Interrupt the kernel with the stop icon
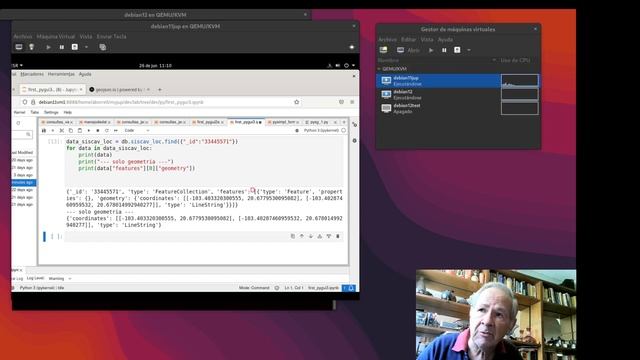 pos(98,131)
